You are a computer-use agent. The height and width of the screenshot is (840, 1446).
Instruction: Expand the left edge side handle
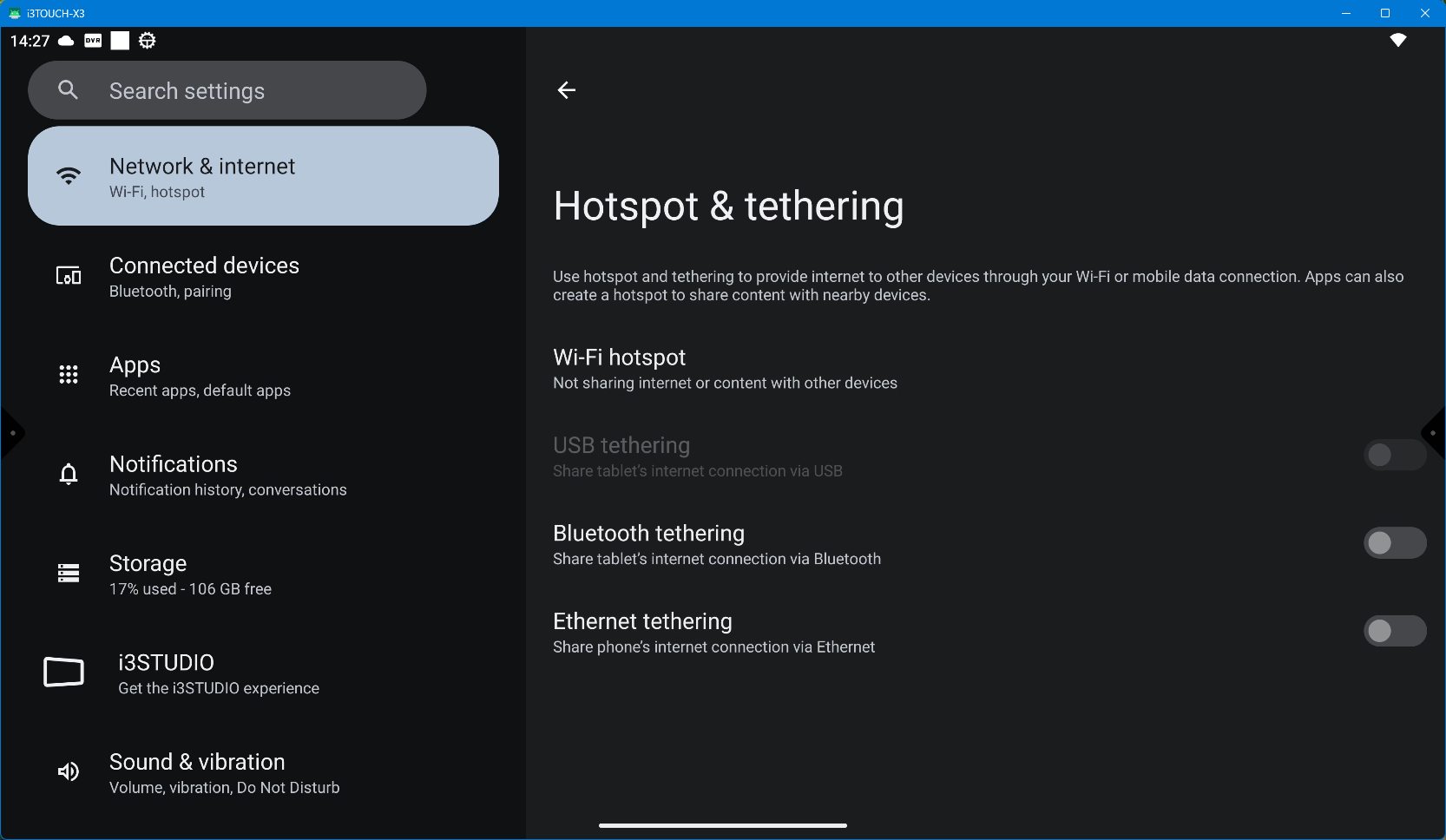click(11, 433)
